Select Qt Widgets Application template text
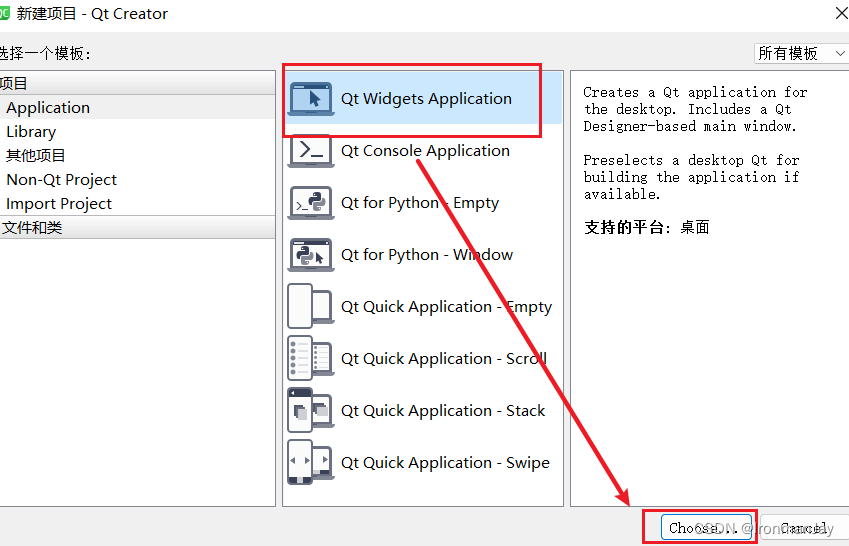 [426, 99]
